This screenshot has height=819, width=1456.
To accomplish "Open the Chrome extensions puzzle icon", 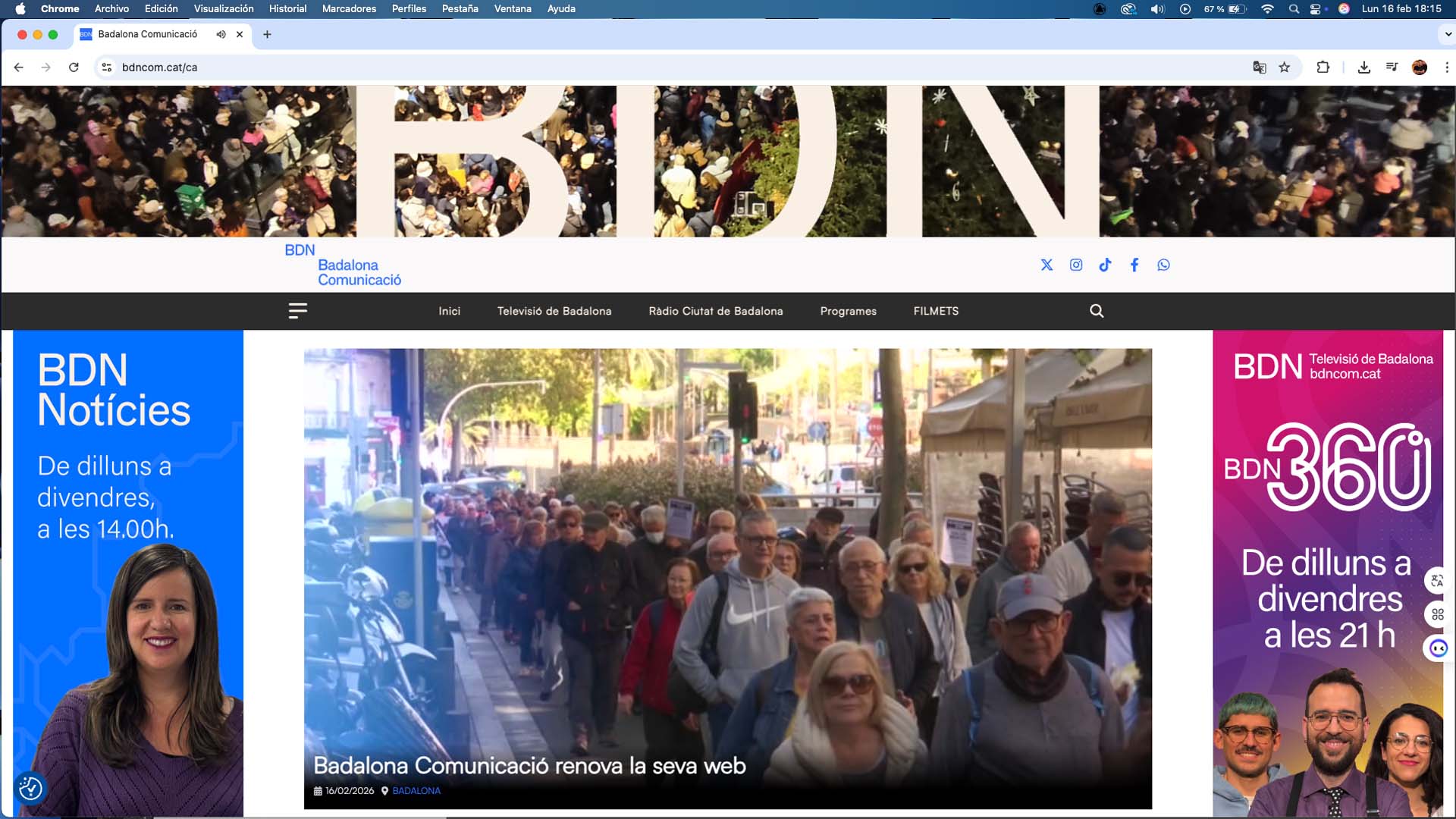I will (1323, 67).
